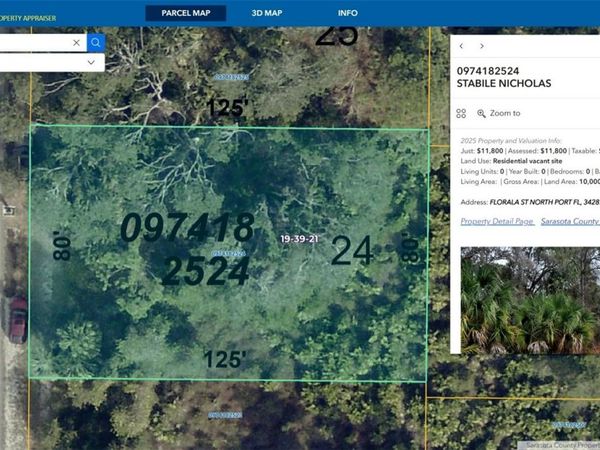Click inside the search input field

[x=35, y=43]
